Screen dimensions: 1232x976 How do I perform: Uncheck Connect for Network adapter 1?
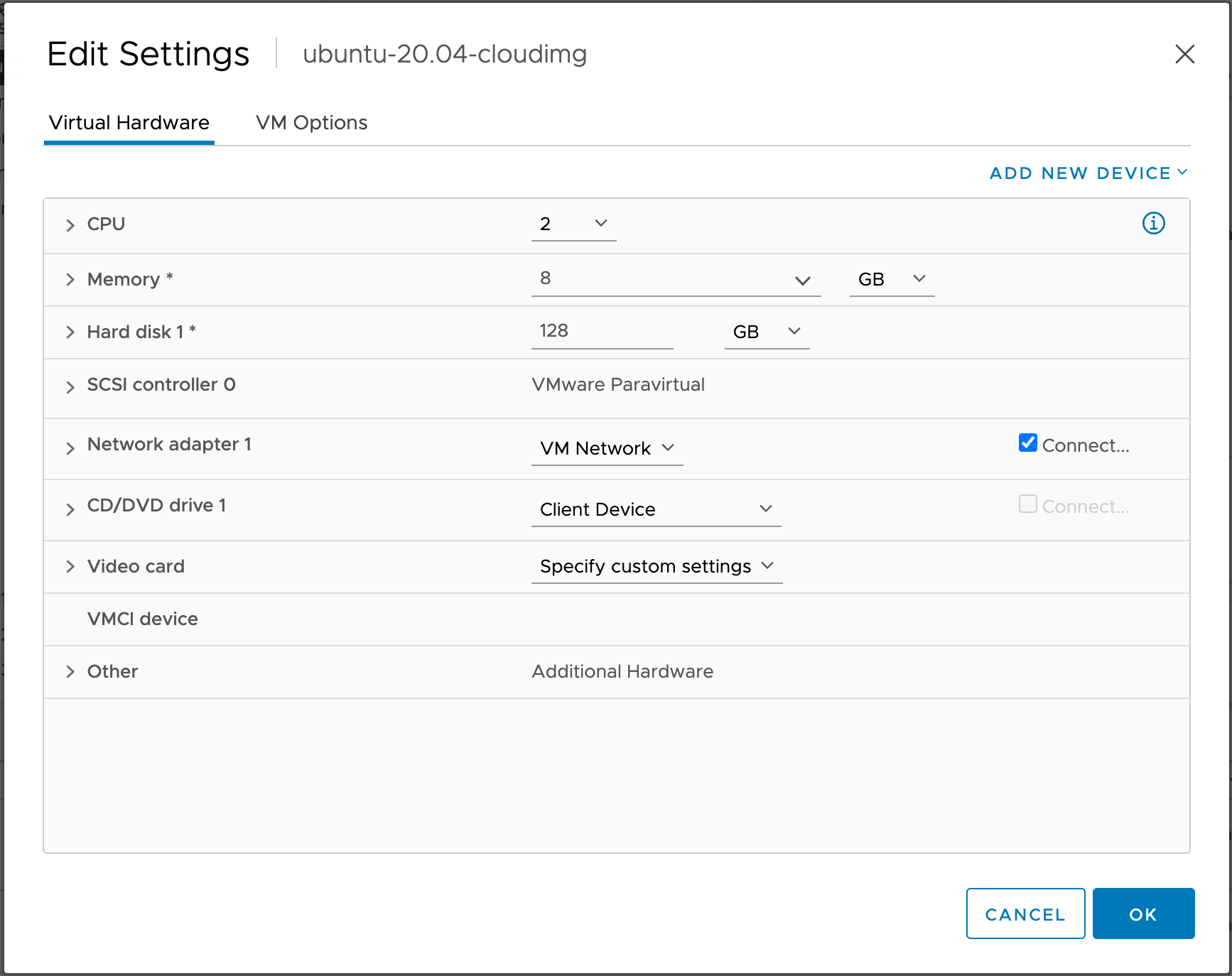coord(1027,443)
